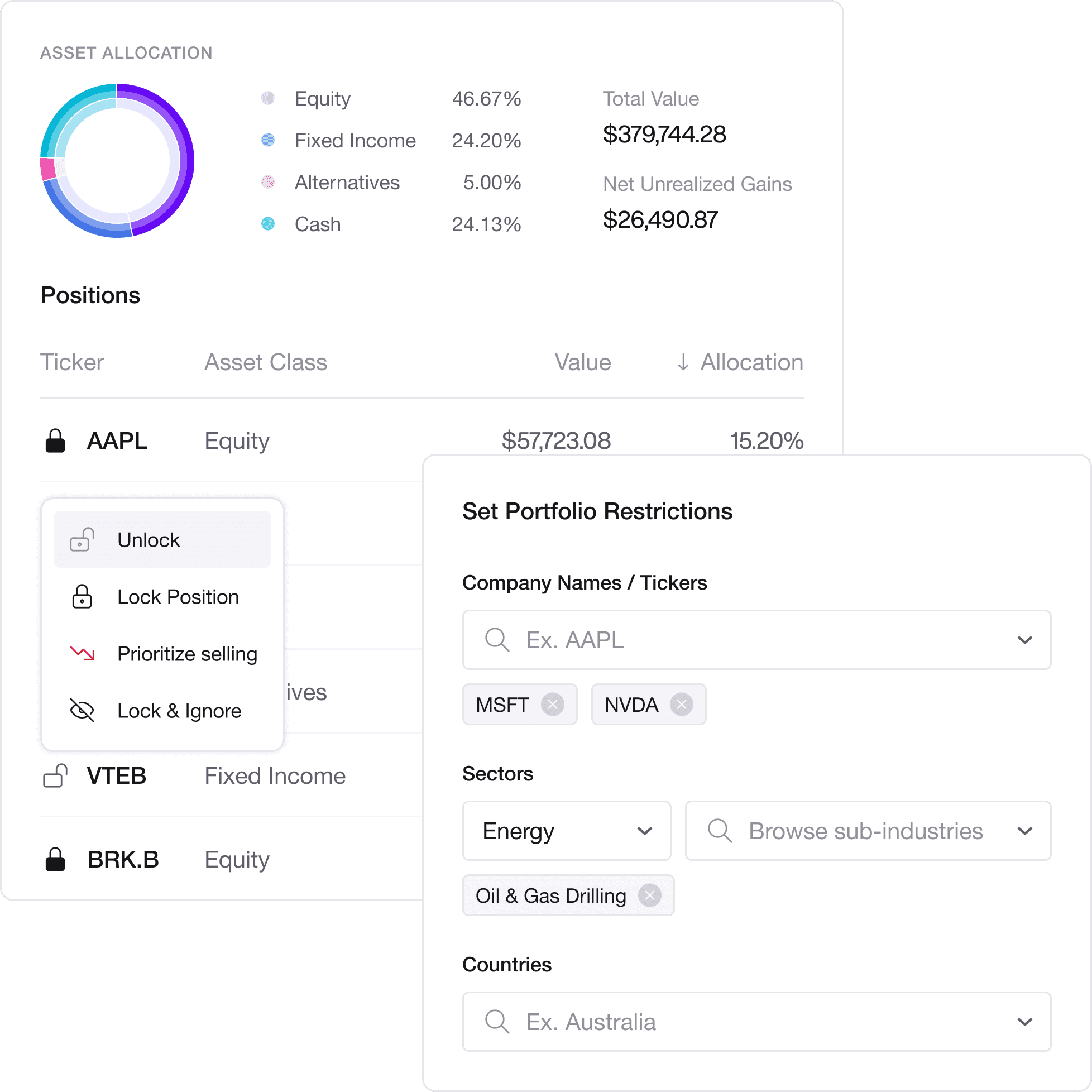
Task: Click the 15.20% allocation cell
Action: point(767,441)
